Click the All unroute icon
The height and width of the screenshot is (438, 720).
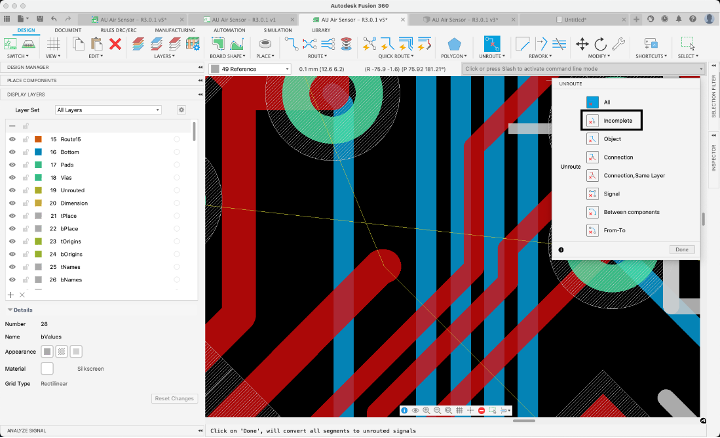tap(592, 101)
